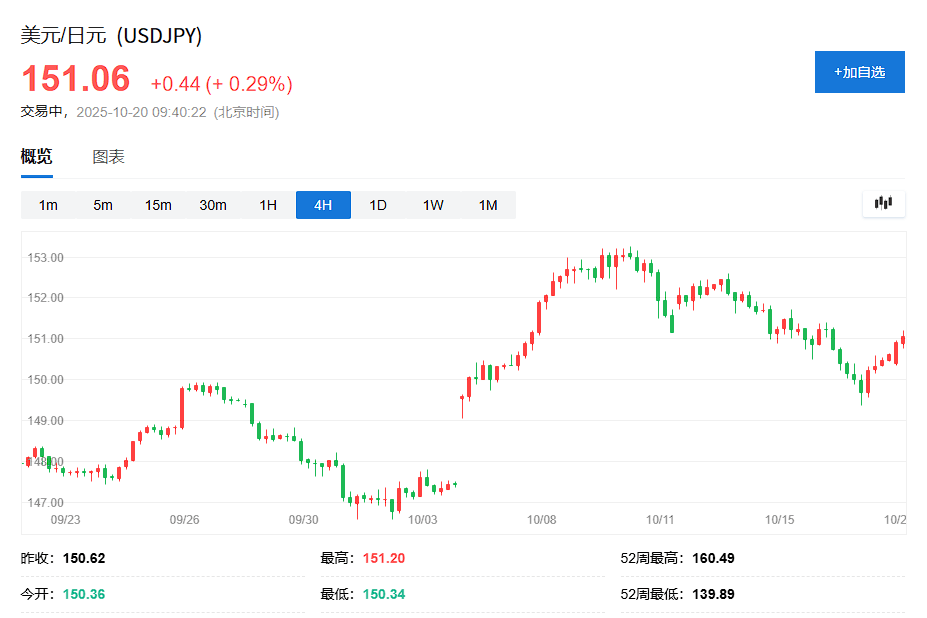
Task: Show the 1W weekly chart
Action: (433, 205)
